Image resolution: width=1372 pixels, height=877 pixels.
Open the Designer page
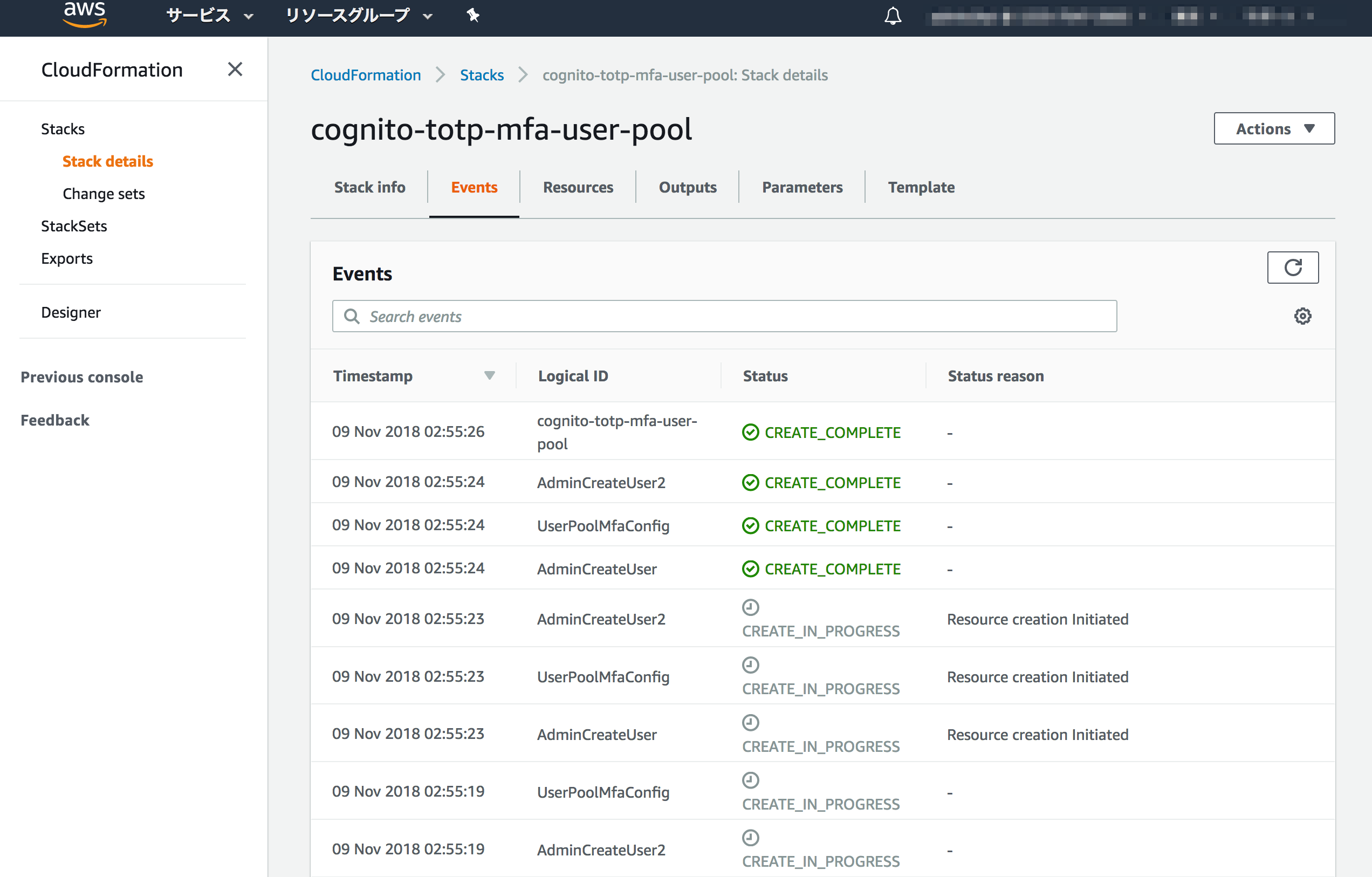coord(71,312)
